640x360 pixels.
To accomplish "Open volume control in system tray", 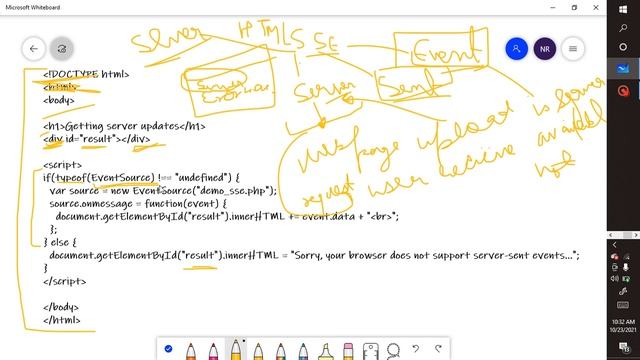I will click(x=614, y=278).
